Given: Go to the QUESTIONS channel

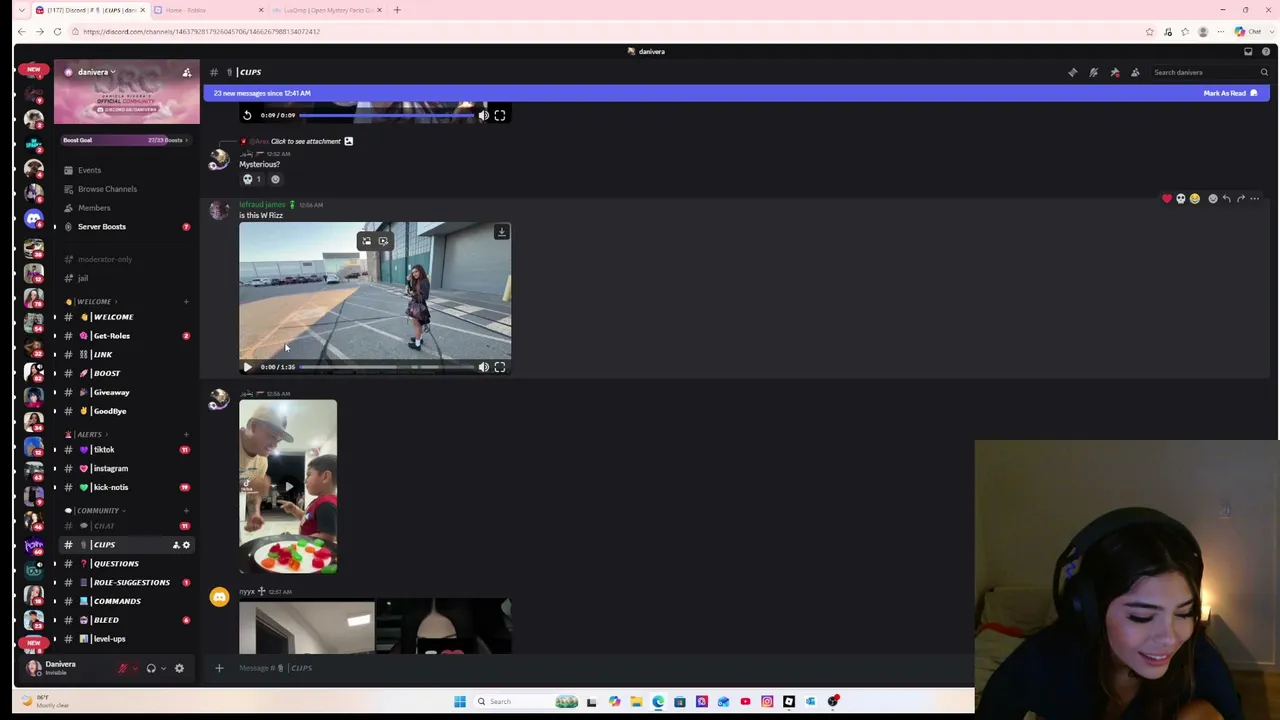Looking at the screenshot, I should pyautogui.click(x=126, y=564).
